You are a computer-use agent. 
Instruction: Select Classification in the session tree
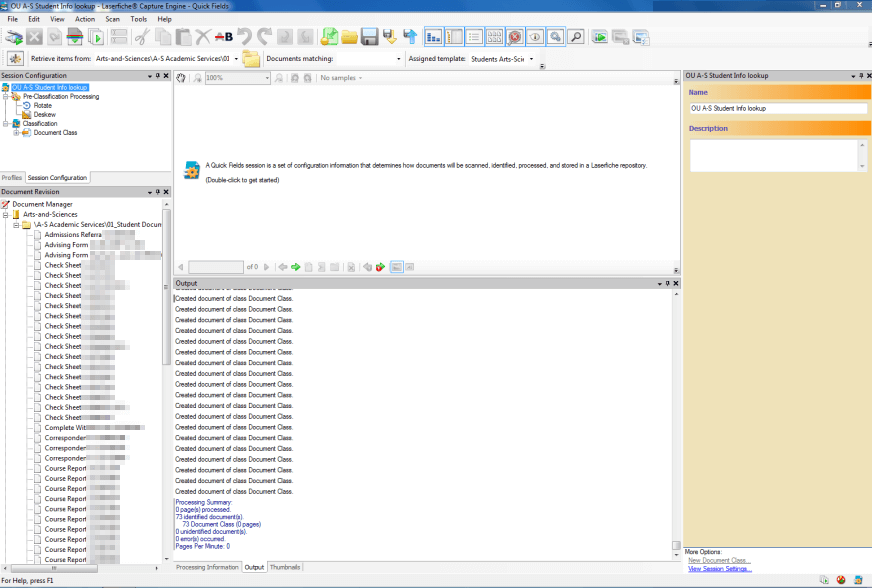point(40,124)
